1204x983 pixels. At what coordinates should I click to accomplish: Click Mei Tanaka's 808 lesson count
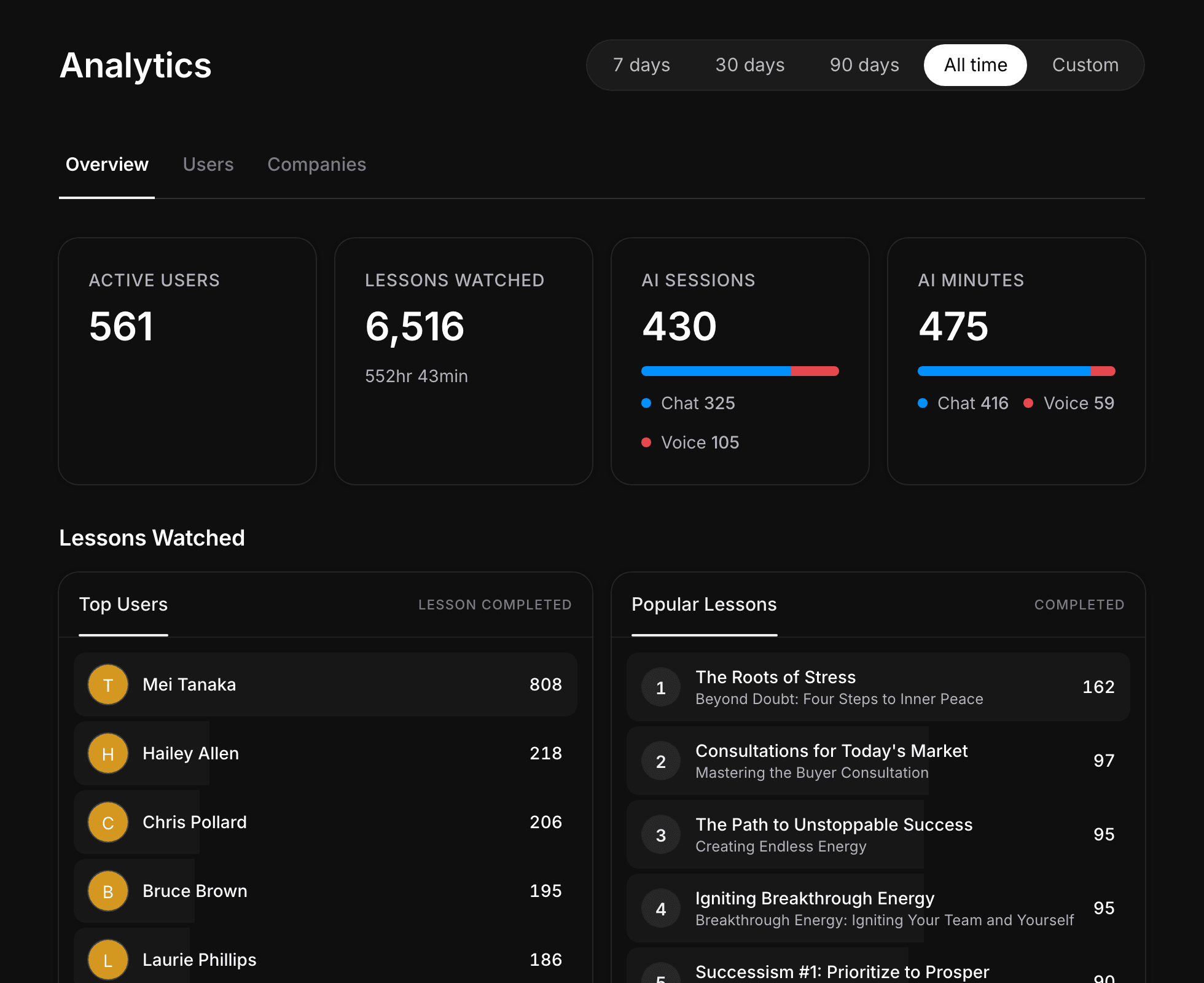click(x=545, y=684)
